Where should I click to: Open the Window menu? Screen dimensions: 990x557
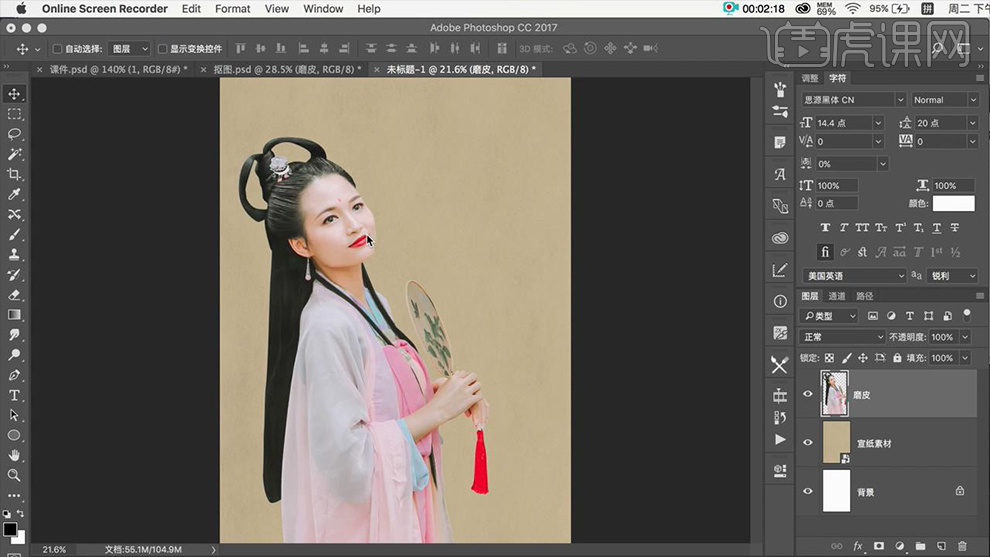pyautogui.click(x=323, y=9)
